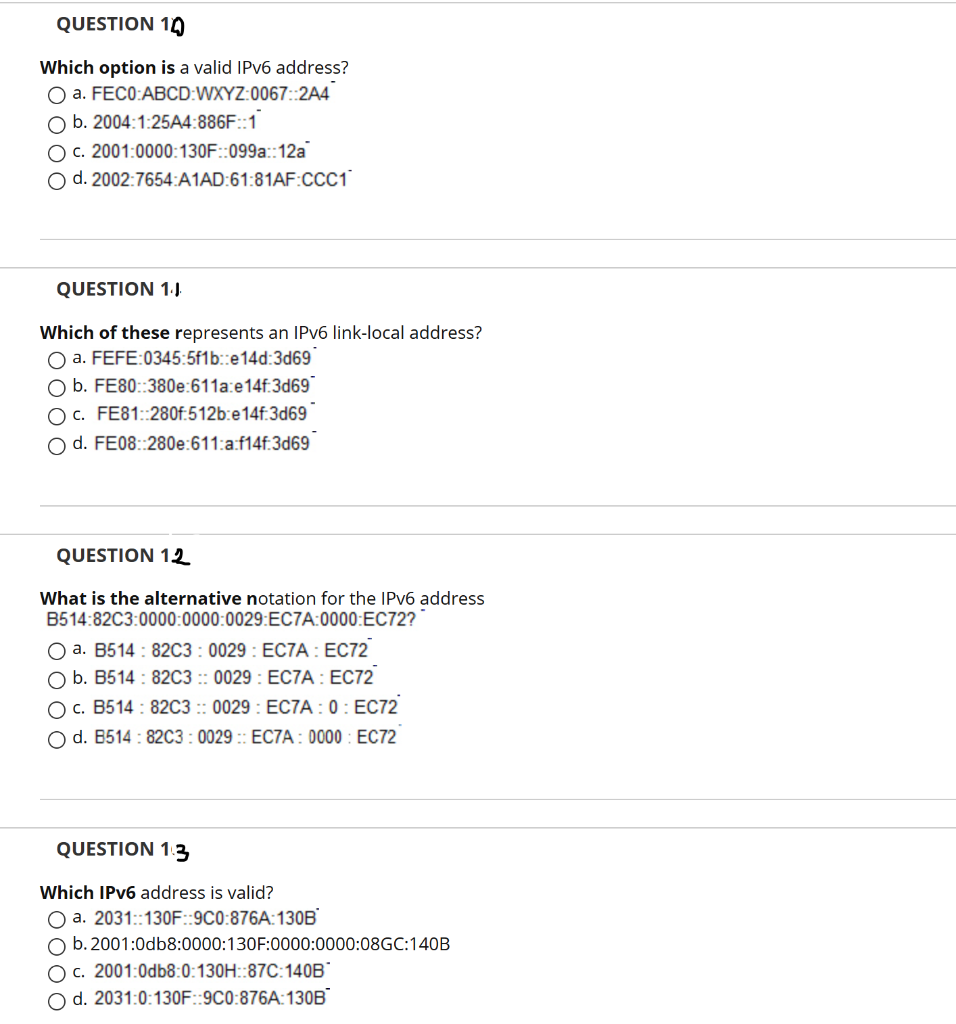Screen dimensions: 956x1024
Task: Pick option d. FE08::280e:611:a:f14f:3d69
Action: 56,446
